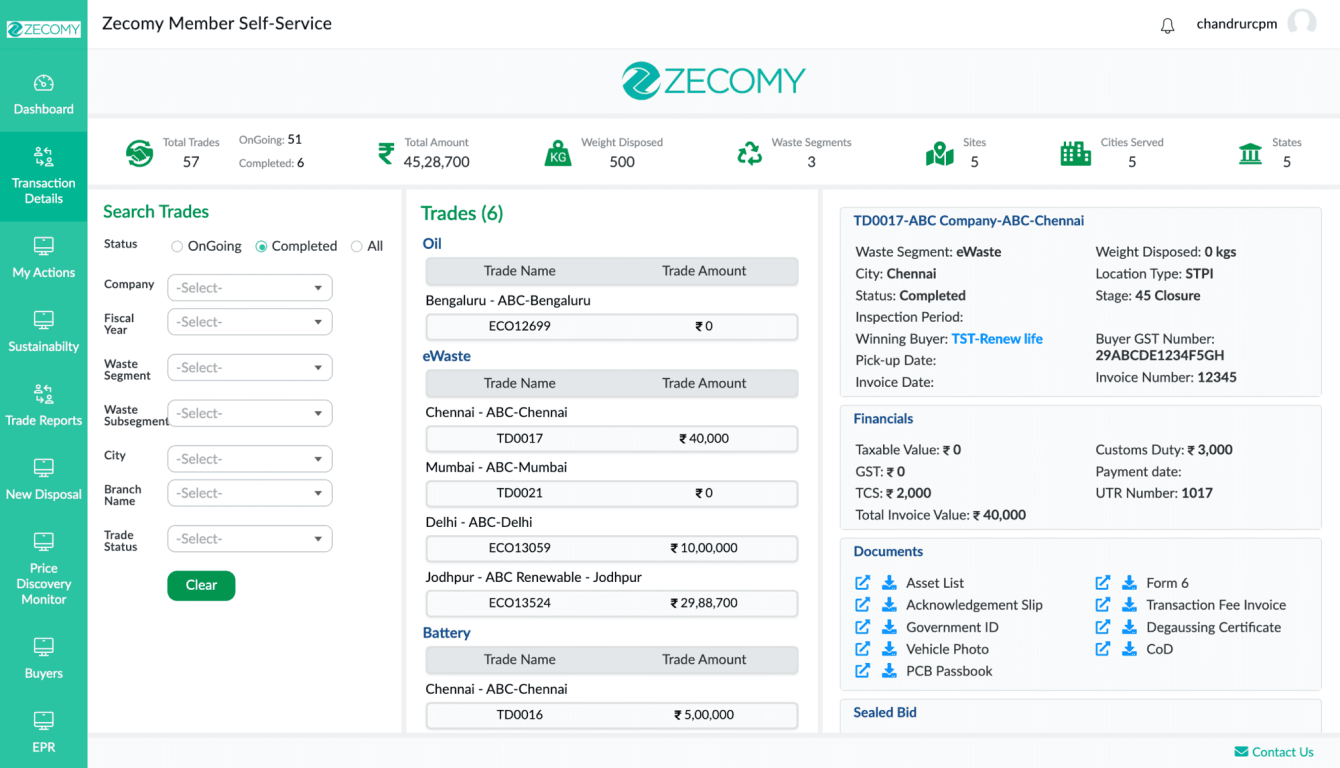
Task: Select the All status radio button
Action: click(x=357, y=245)
